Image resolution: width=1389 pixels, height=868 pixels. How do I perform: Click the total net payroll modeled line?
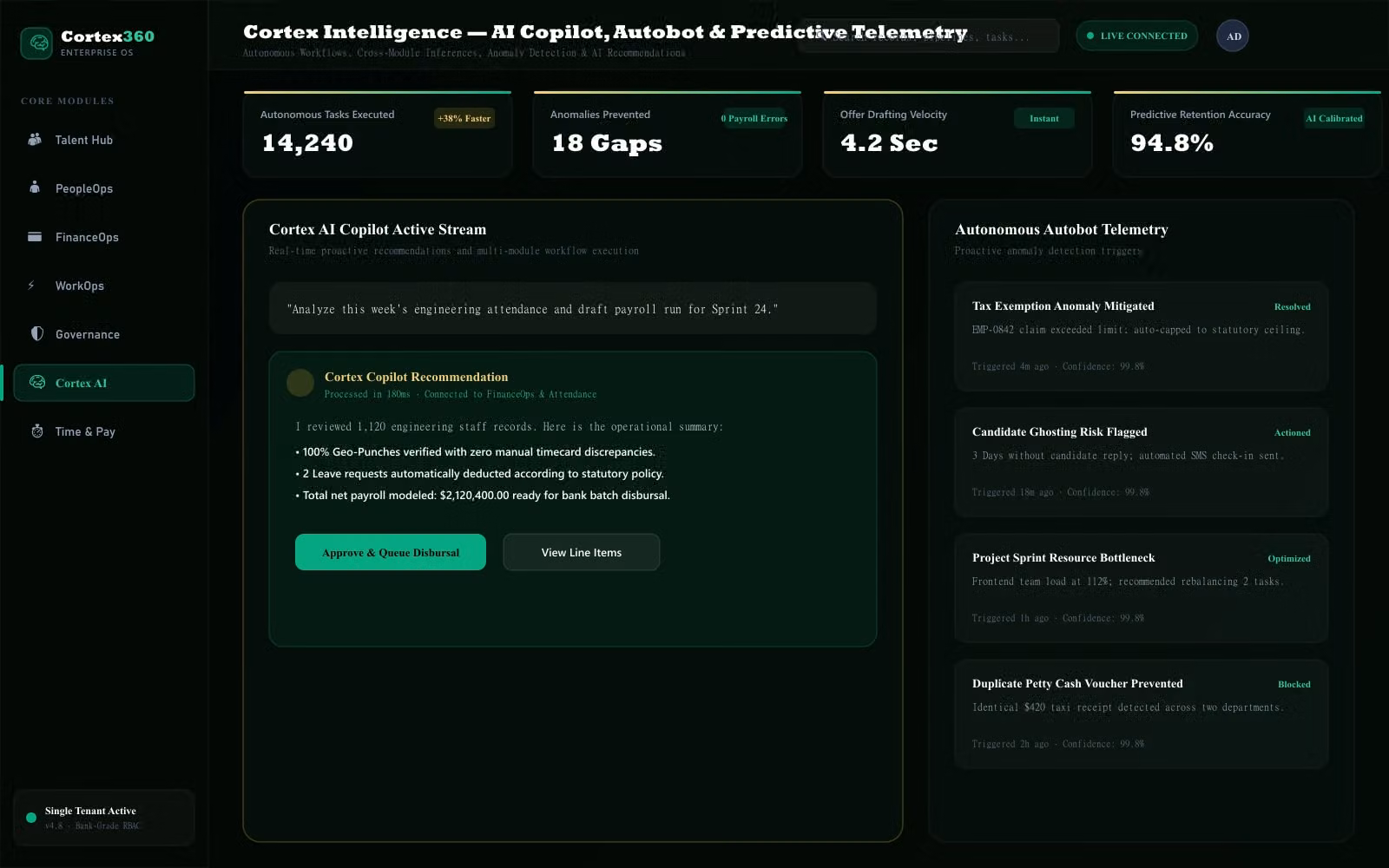(483, 495)
